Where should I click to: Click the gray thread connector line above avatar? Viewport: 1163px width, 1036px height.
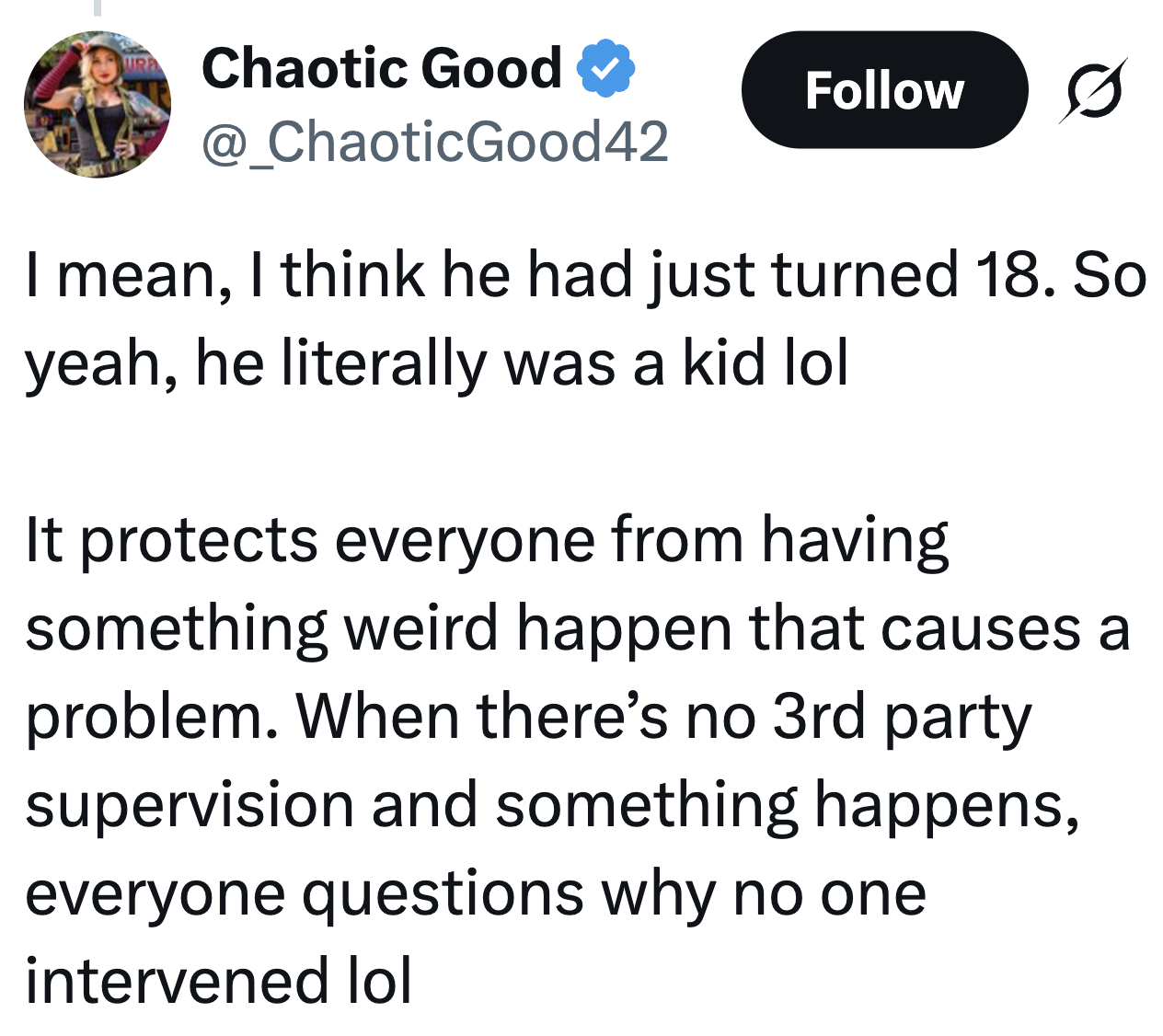[98, 7]
